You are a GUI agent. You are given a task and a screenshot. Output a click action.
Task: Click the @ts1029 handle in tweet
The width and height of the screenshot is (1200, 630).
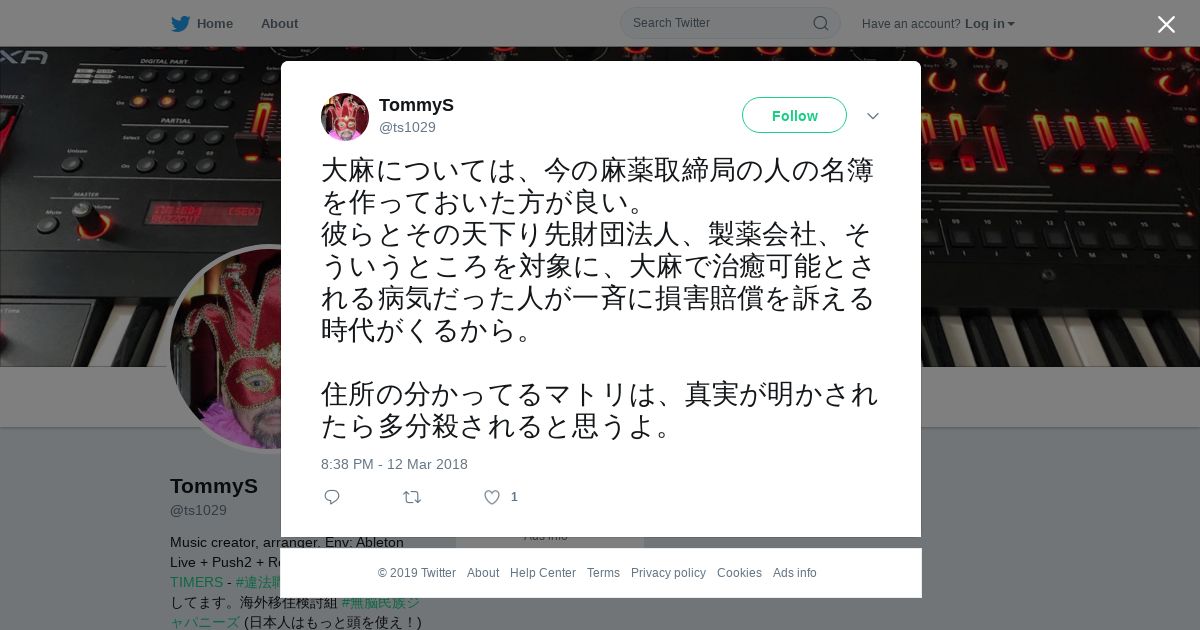[x=407, y=127]
